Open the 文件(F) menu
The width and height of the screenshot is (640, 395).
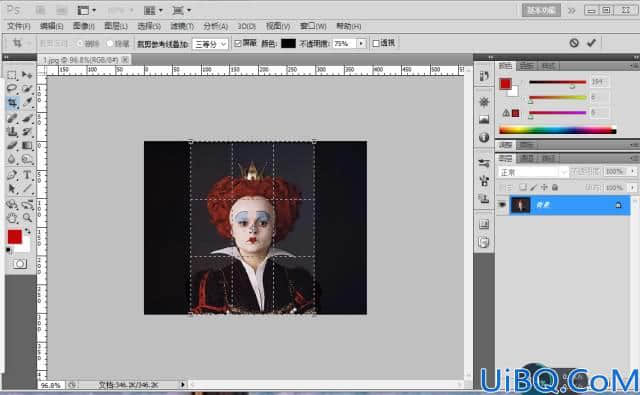[x=18, y=26]
